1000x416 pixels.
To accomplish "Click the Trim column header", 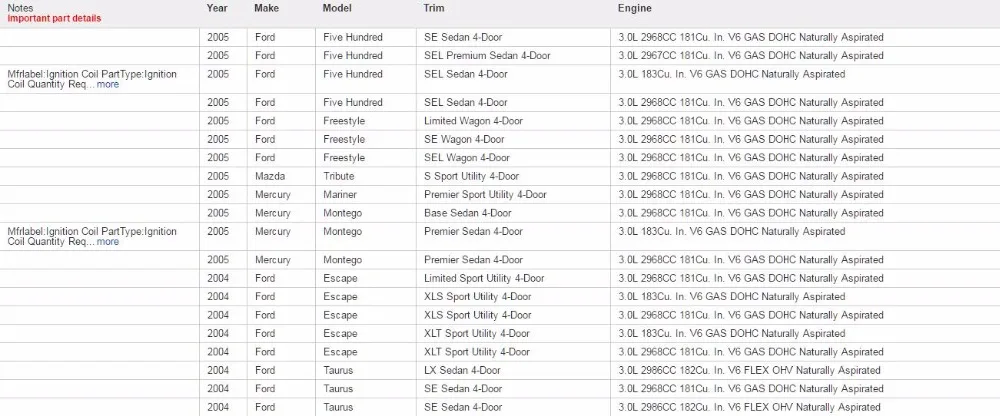I will coord(434,8).
